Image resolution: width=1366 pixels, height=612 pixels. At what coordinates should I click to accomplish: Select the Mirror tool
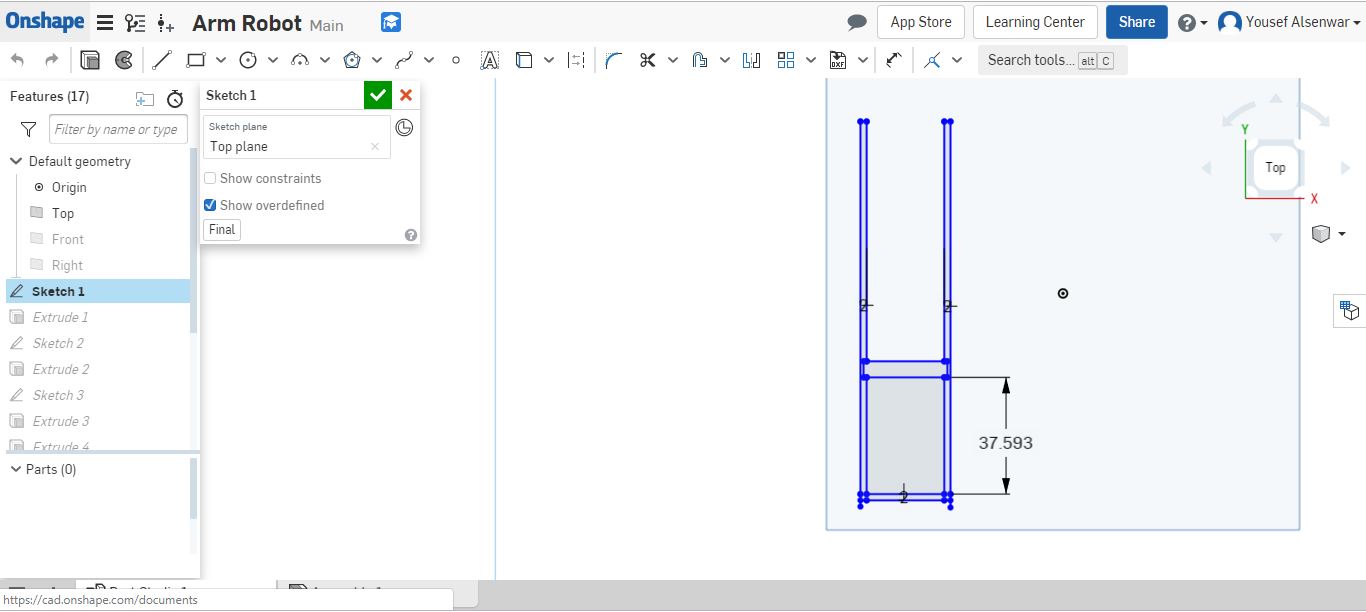[x=752, y=60]
